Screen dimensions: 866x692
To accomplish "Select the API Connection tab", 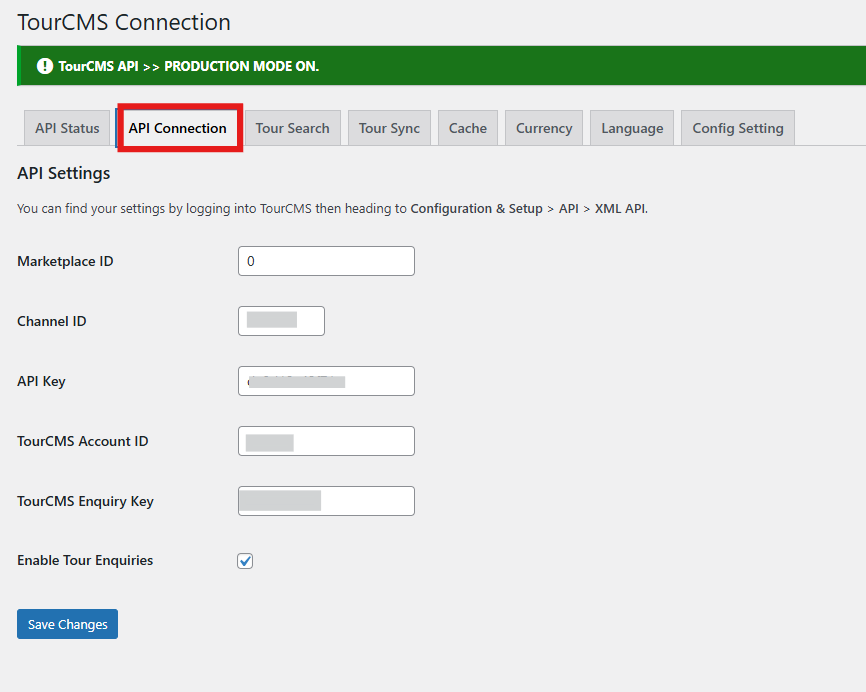I will 178,128.
